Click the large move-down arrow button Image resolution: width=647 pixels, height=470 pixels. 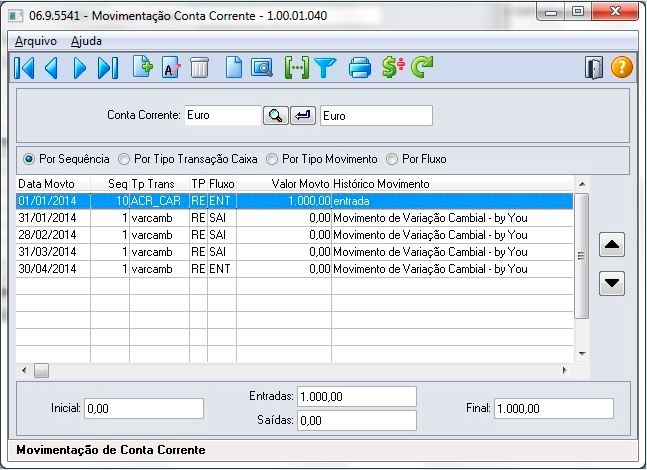point(612,283)
